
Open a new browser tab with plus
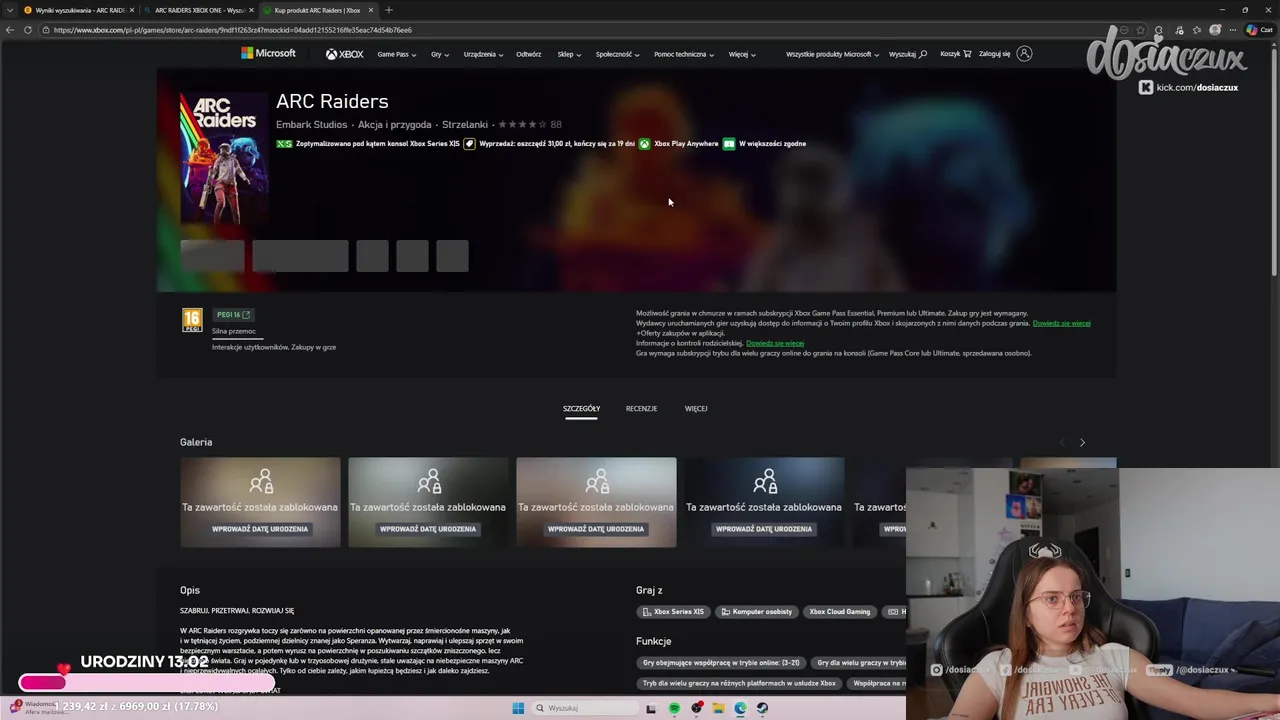388,10
